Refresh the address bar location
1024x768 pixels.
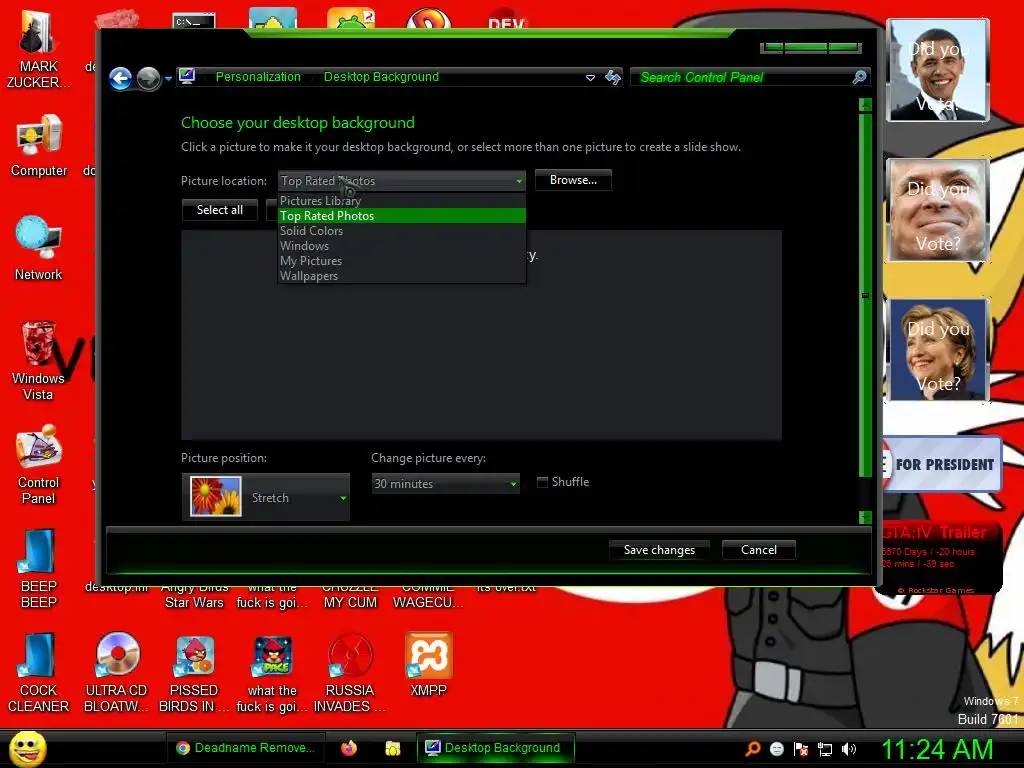tap(613, 78)
